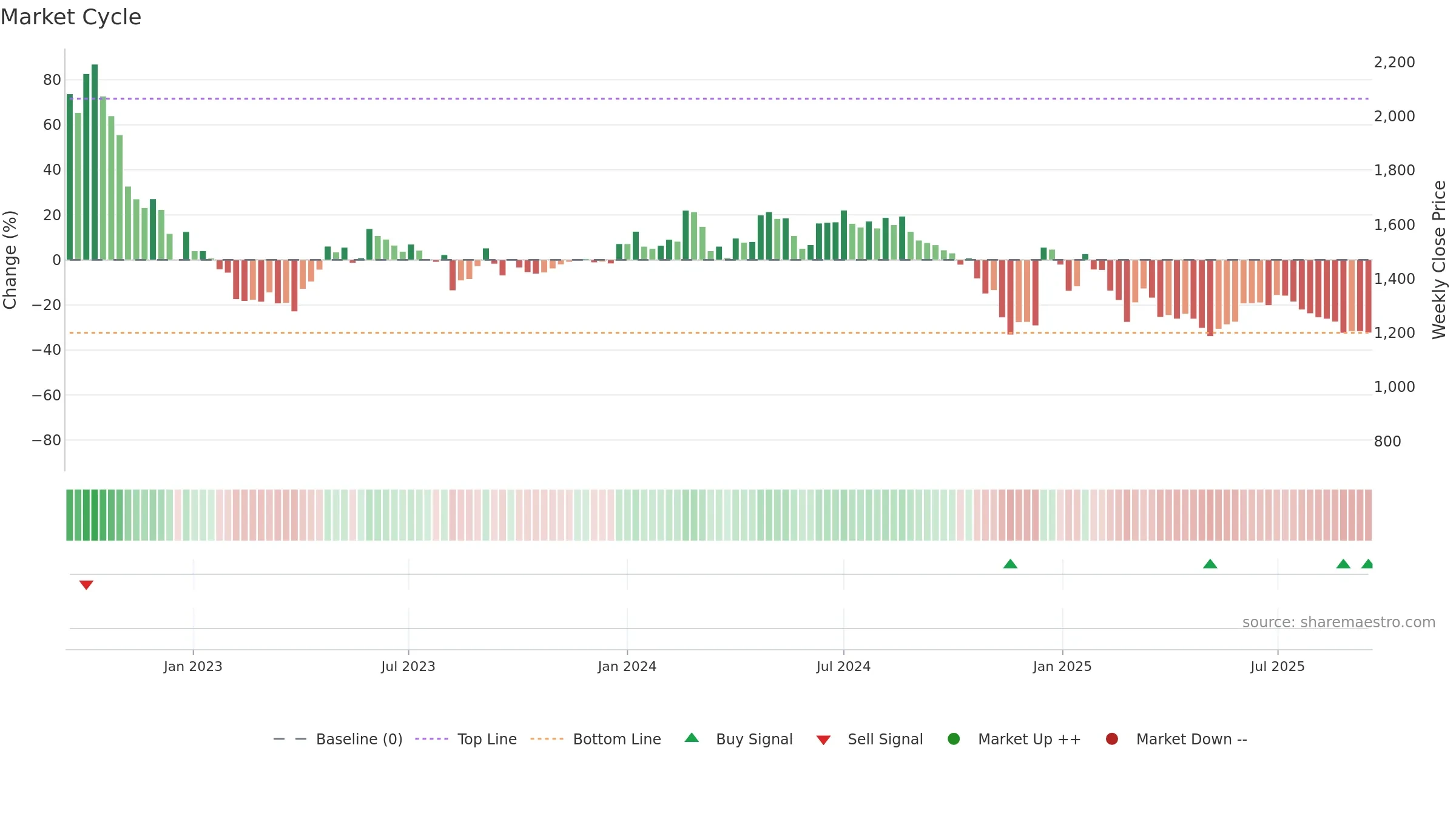1456x819 pixels.
Task: Click the Weekly Close Price axis title
Action: coord(1439,260)
